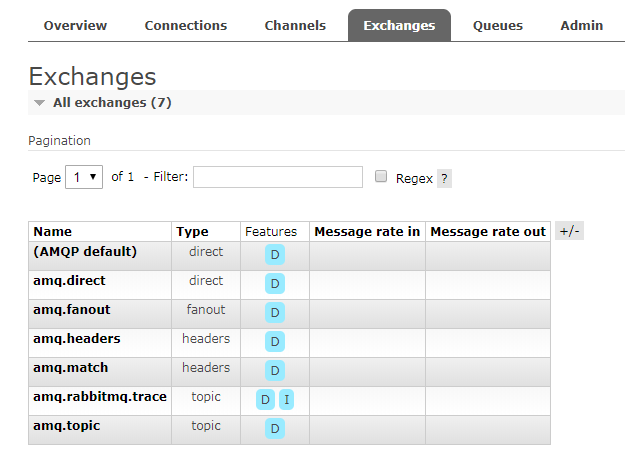Open the amq.direct exchange link
Screen dimensions: 625x462
coord(69,281)
